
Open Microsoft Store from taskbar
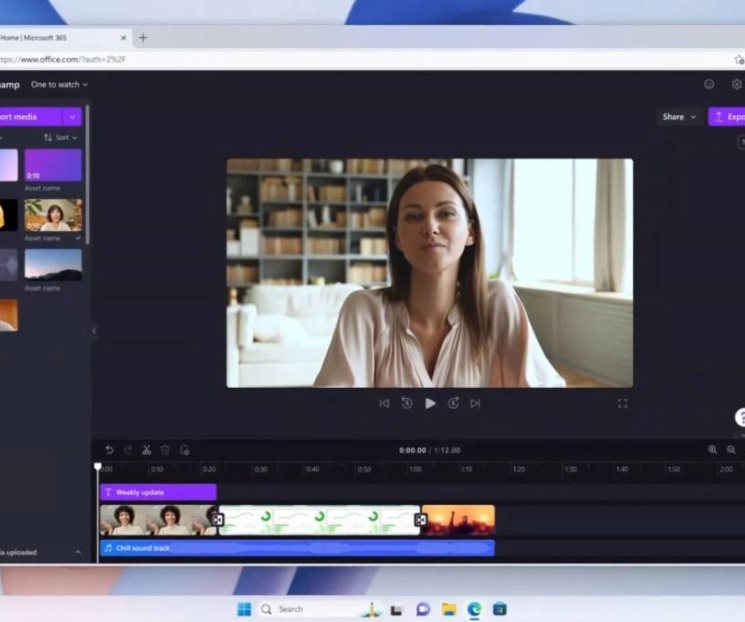coord(500,609)
